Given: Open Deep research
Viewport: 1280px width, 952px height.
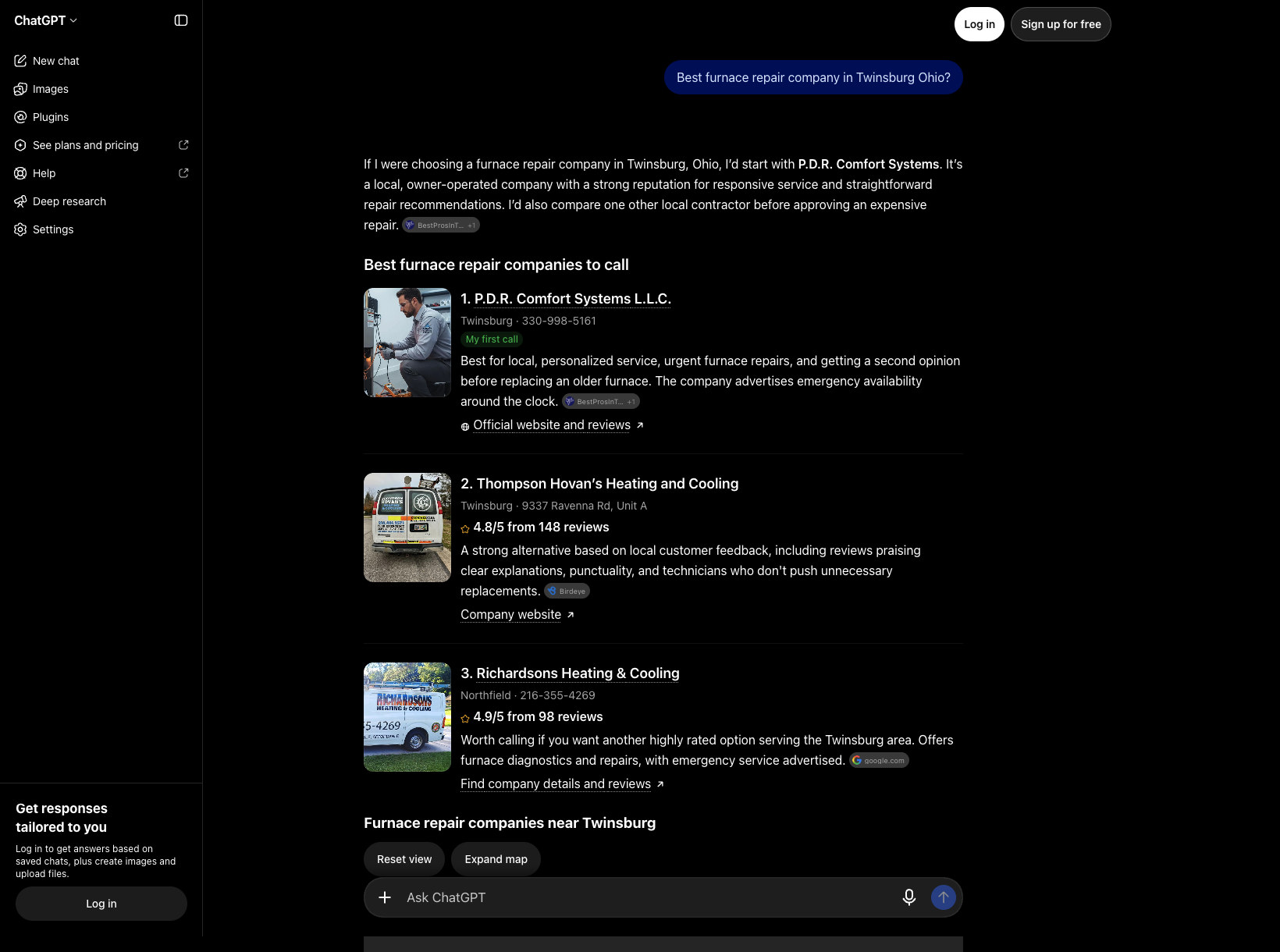Looking at the screenshot, I should 101,201.
